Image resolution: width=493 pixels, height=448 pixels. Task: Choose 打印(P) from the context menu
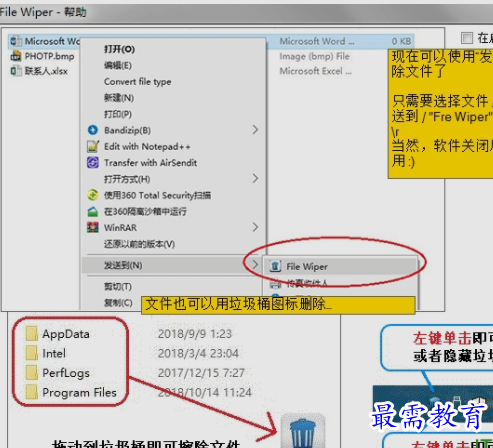[x=118, y=114]
